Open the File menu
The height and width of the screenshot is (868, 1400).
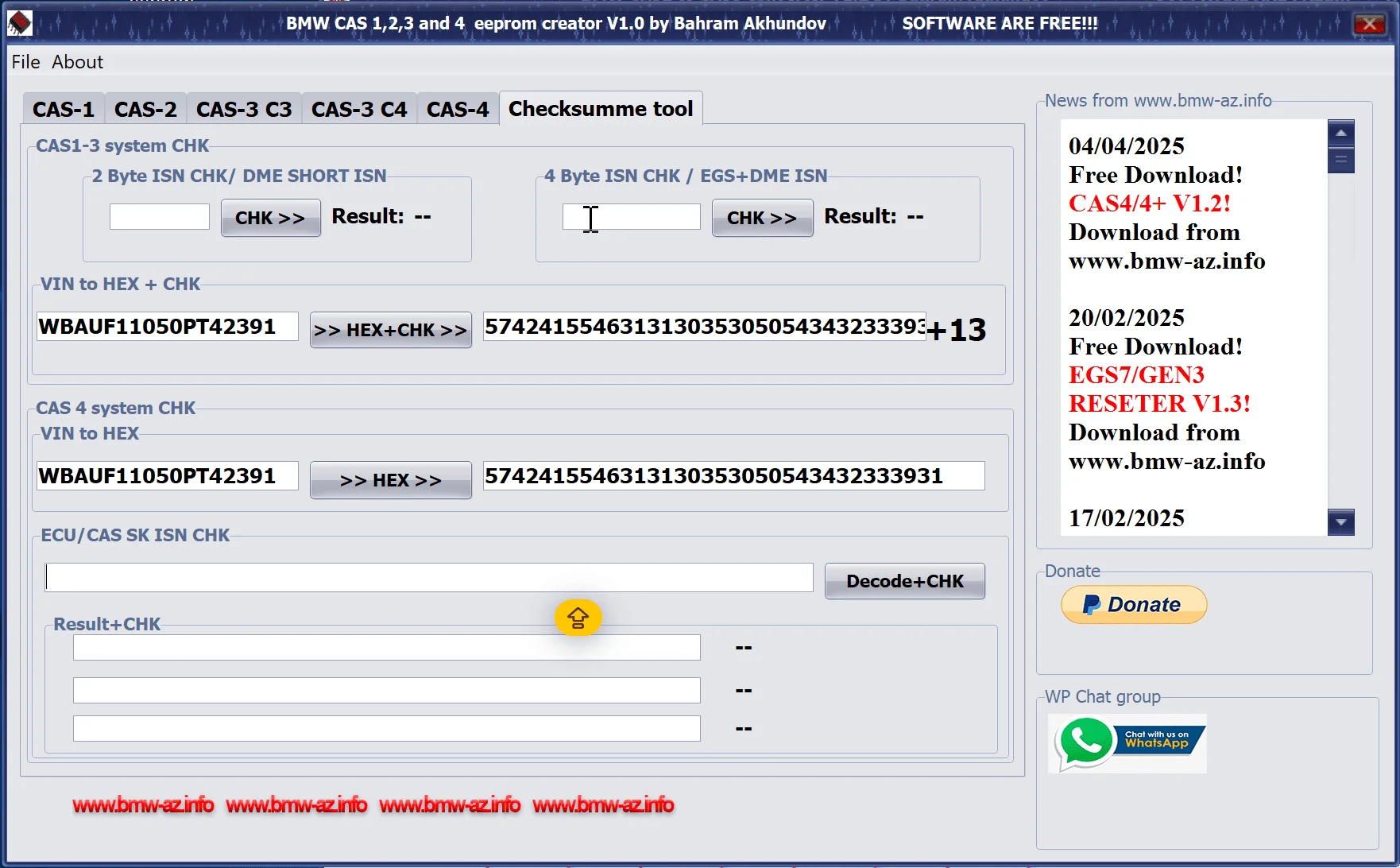pos(25,62)
